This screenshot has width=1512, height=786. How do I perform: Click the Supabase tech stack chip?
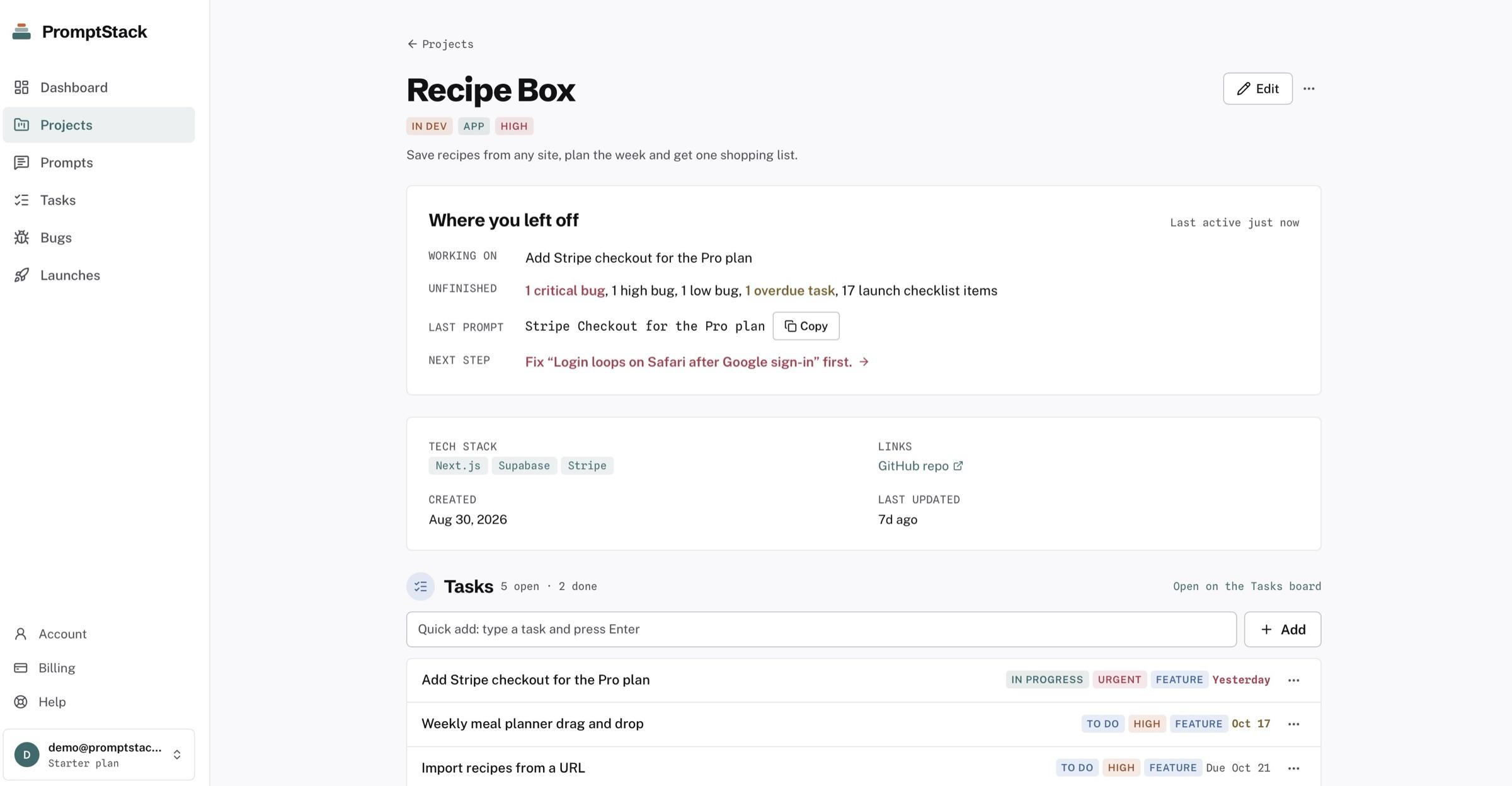(x=524, y=466)
